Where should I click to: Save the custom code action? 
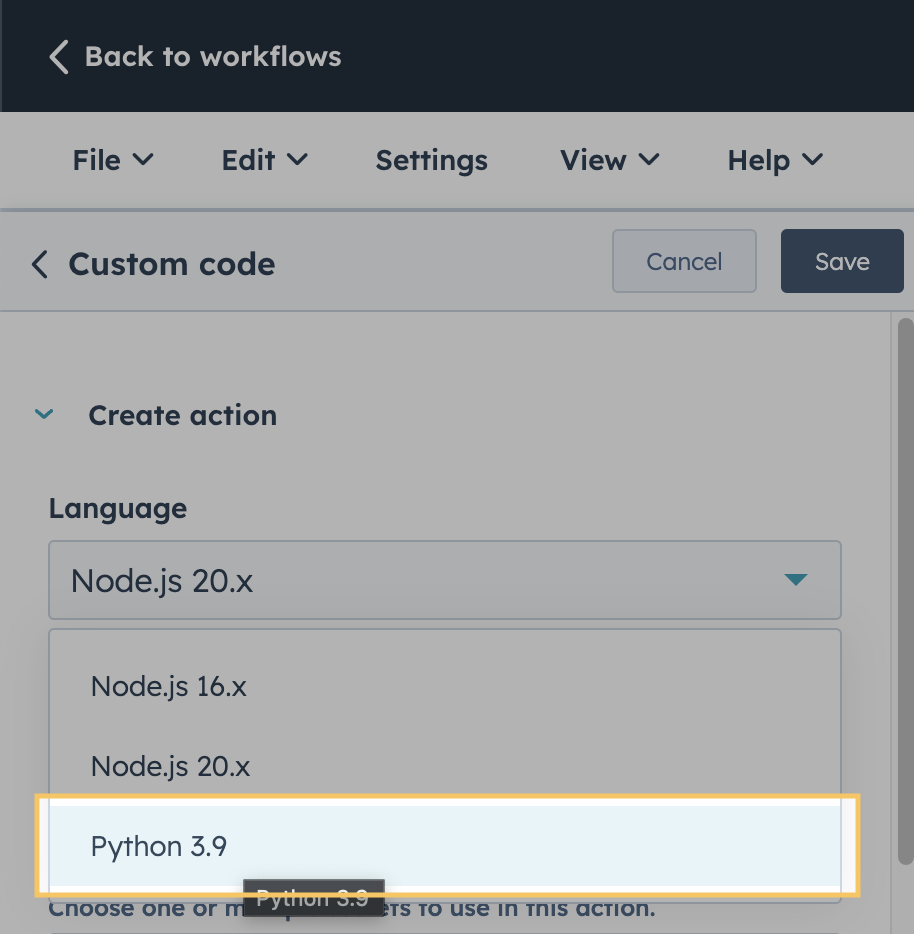tap(842, 261)
